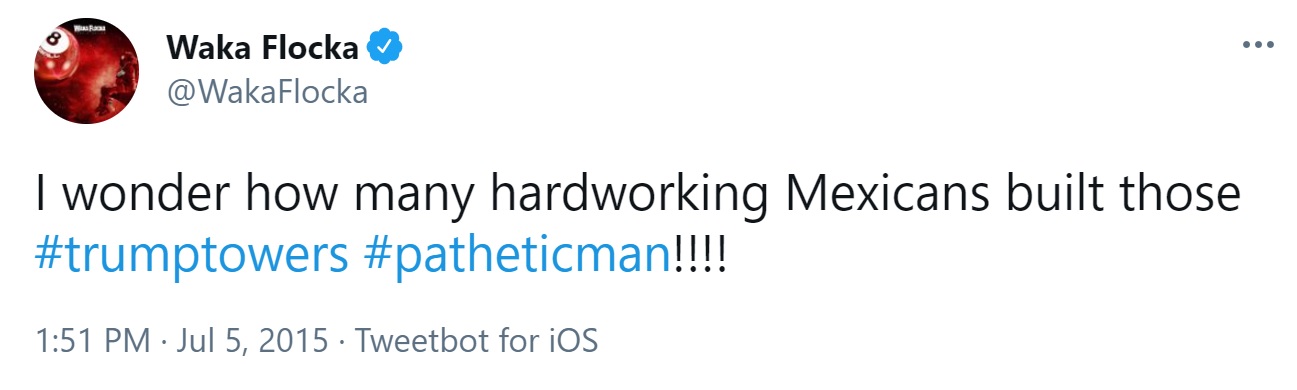Viewport: 1297px width, 390px height.
Task: Click the blue verified checkmark badge
Action: pyautogui.click(x=385, y=47)
